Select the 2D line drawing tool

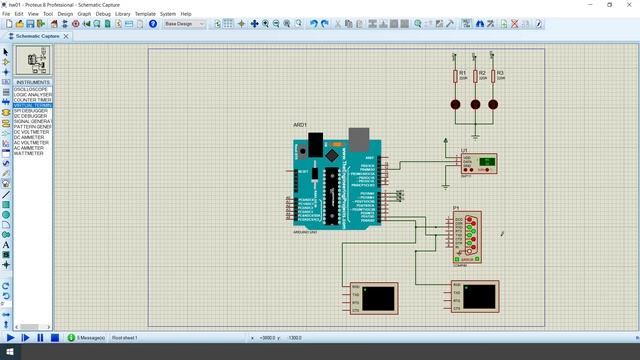pos(6,195)
